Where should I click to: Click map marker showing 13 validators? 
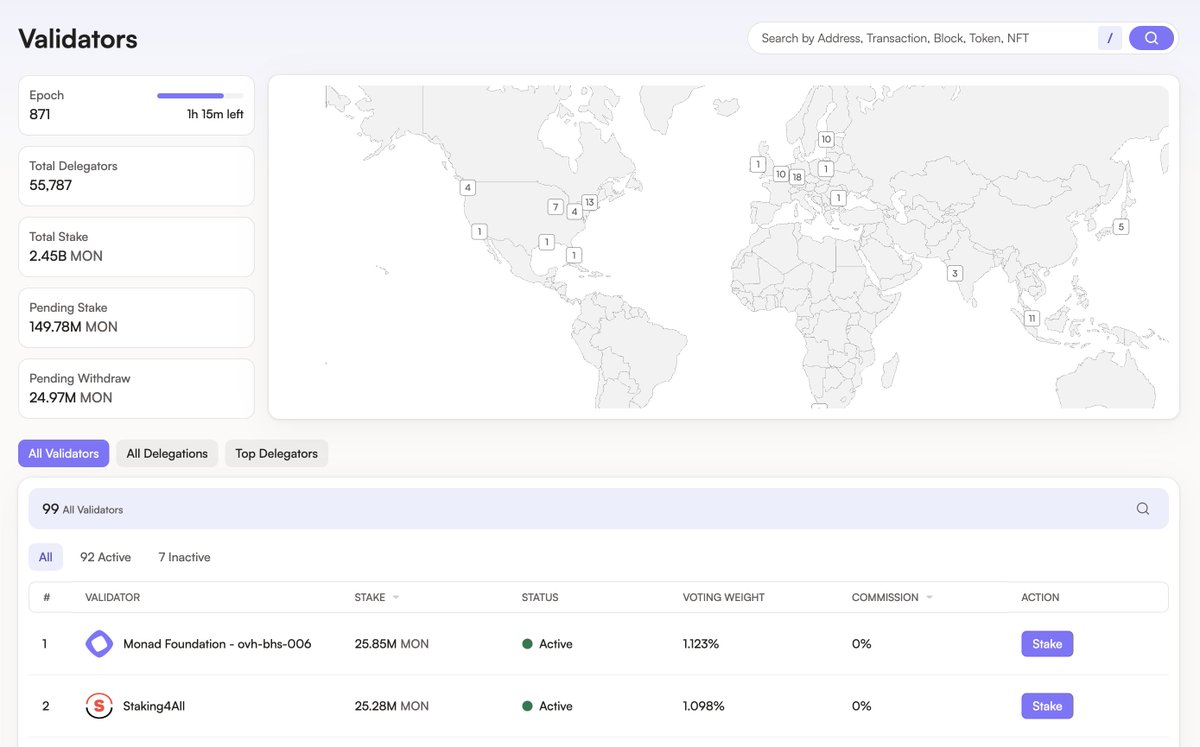pyautogui.click(x=589, y=202)
